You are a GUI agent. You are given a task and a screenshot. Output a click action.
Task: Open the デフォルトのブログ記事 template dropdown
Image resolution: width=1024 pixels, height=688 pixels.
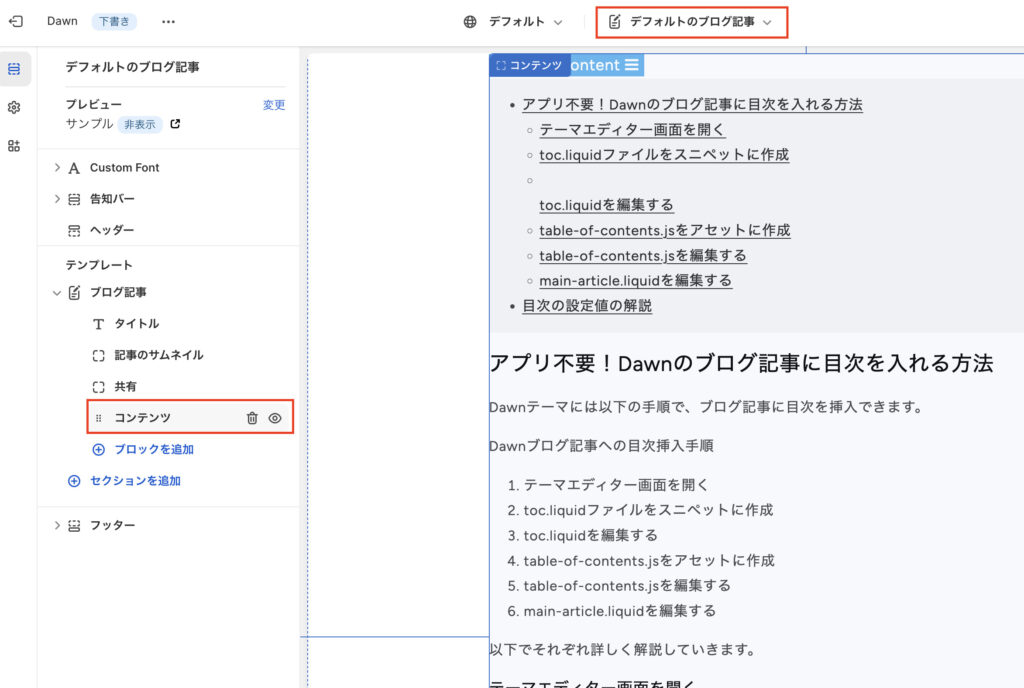(692, 22)
